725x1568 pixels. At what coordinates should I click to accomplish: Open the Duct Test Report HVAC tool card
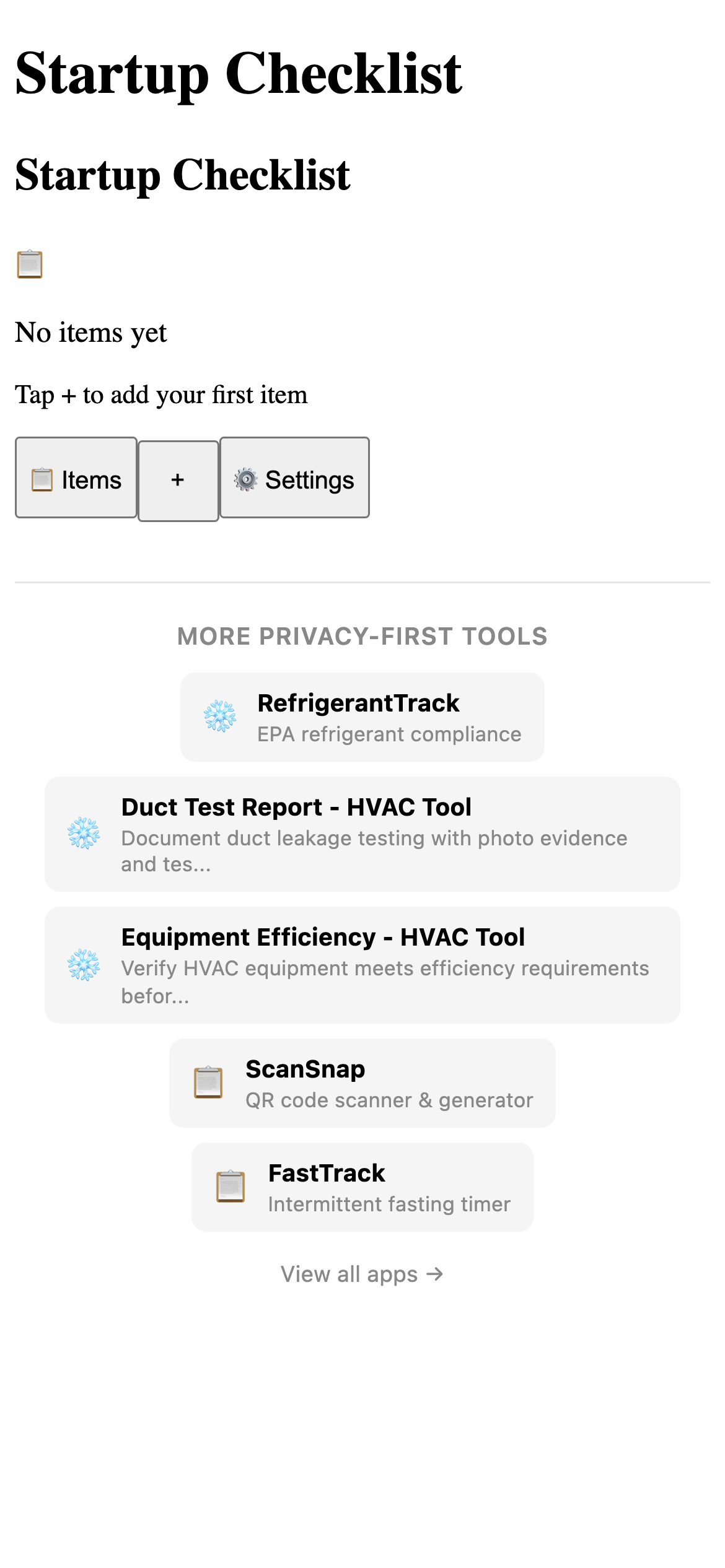[x=362, y=835]
